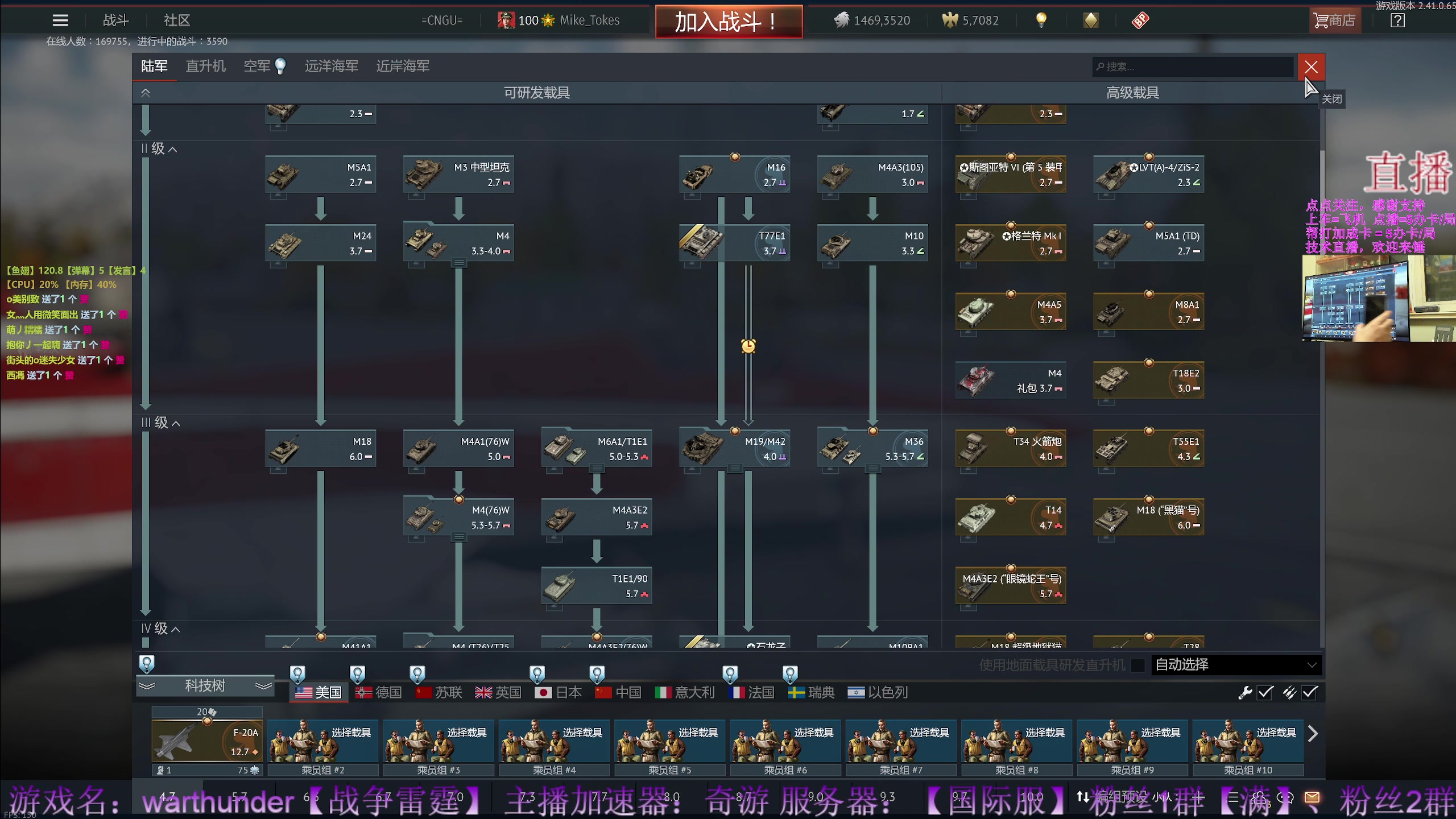Select the M3 中型坦克 vehicle card
This screenshot has width=1456, height=819.
[458, 175]
